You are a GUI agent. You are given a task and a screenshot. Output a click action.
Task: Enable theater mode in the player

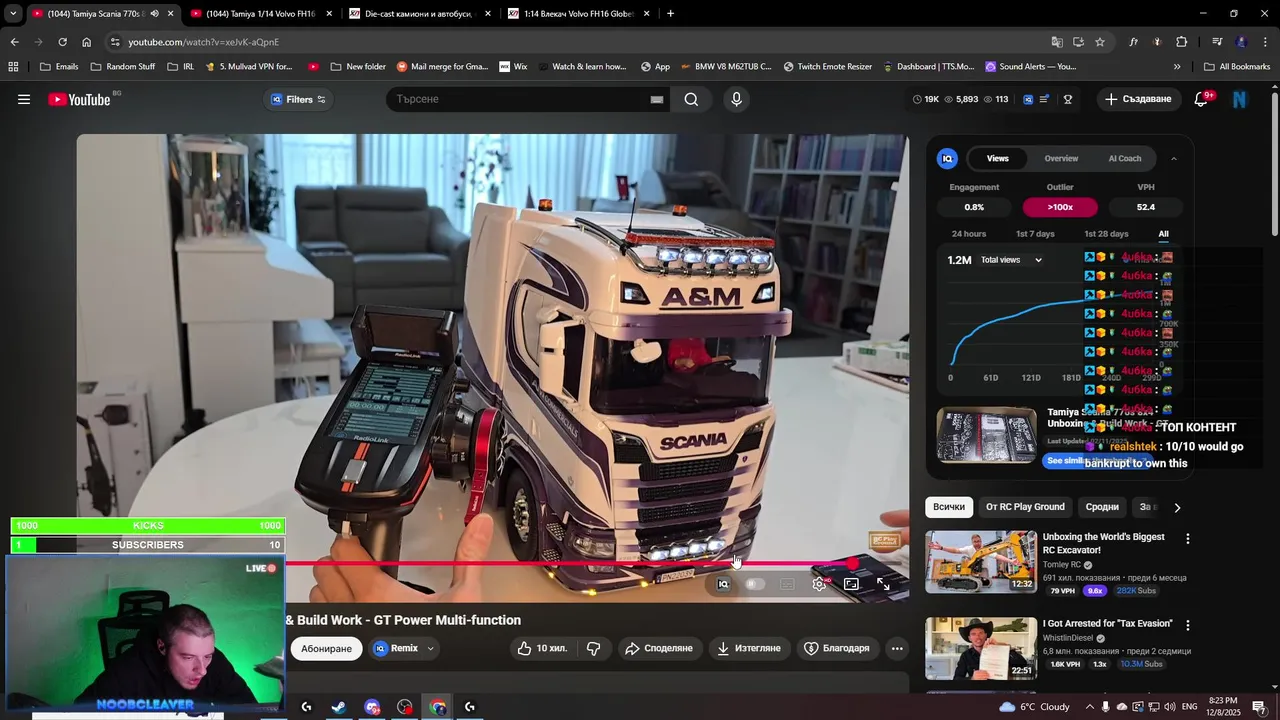tap(851, 584)
